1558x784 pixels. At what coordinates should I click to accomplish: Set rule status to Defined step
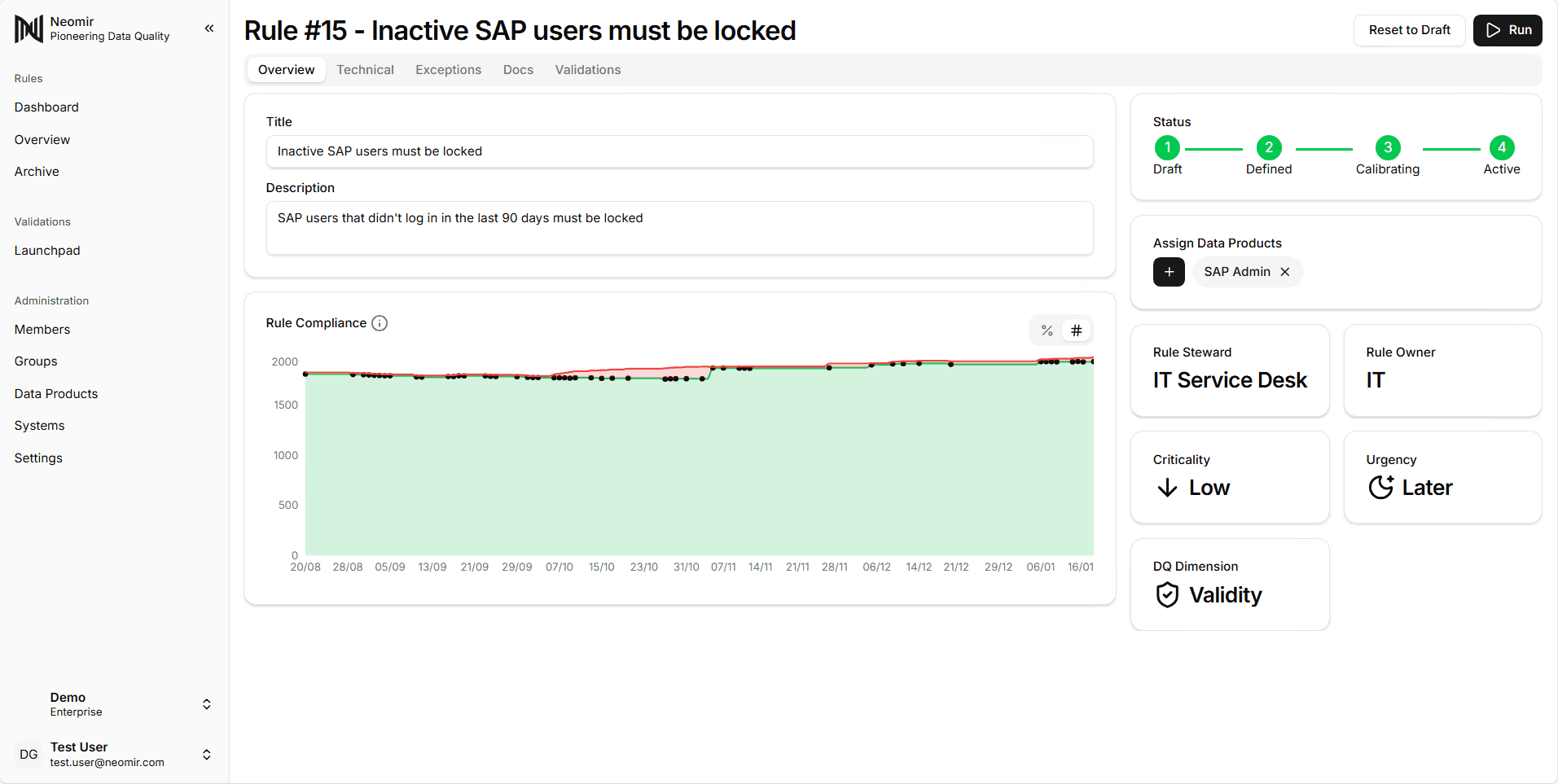1268,148
